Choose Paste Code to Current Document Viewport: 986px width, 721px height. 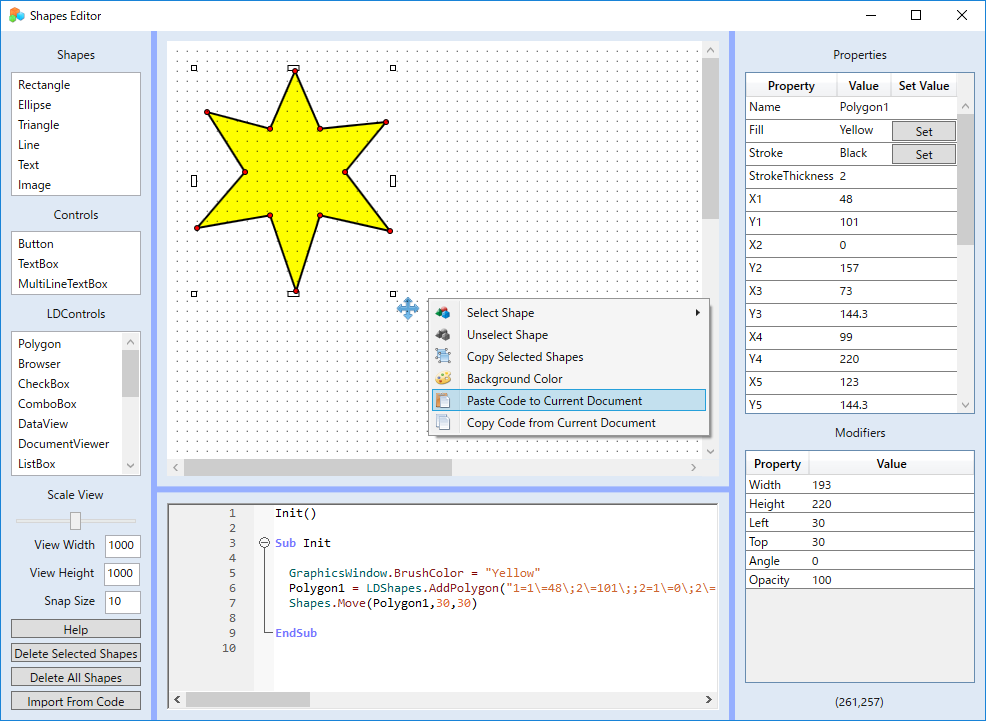(554, 401)
